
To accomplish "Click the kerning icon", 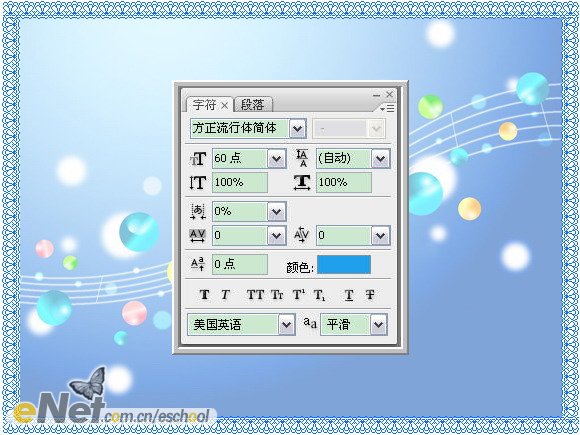I will pos(301,235).
